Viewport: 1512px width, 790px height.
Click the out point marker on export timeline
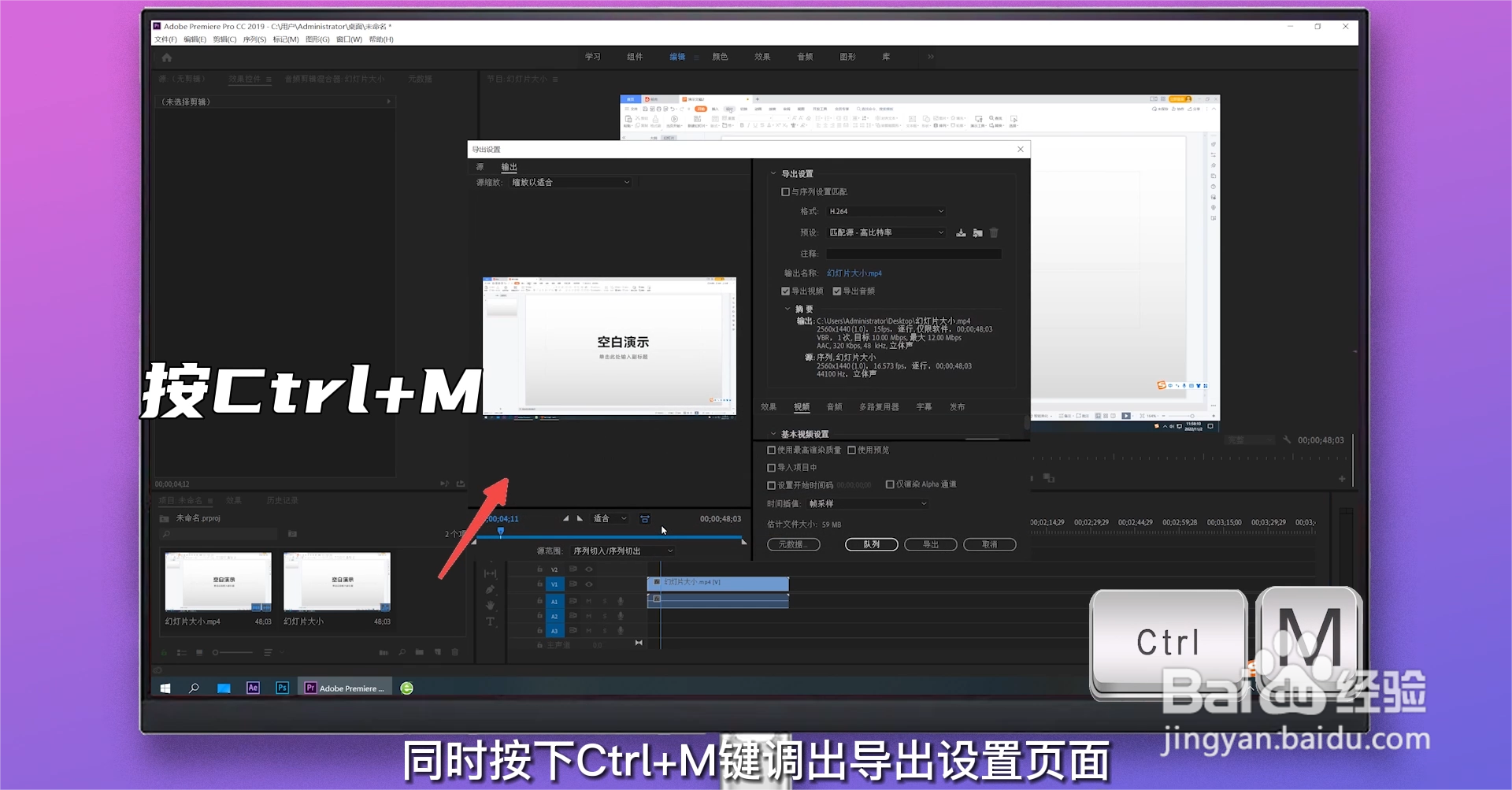click(x=744, y=542)
